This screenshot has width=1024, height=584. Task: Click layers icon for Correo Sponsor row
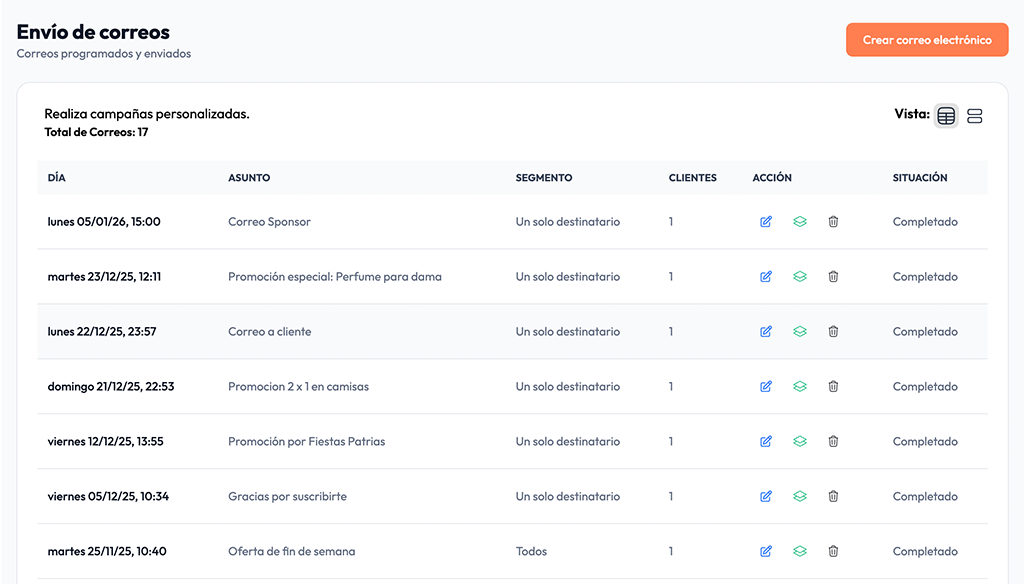pos(800,222)
